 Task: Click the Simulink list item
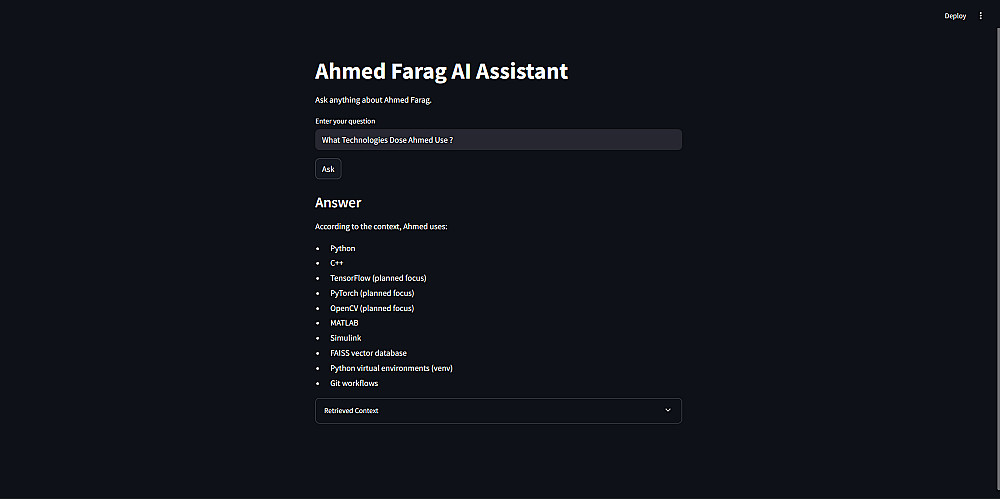point(345,338)
